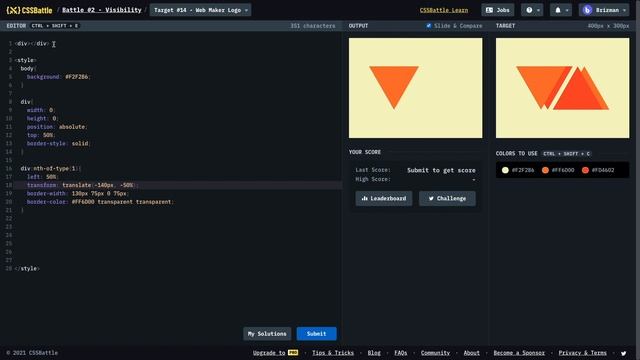Click the border-color code line

(x=100, y=202)
